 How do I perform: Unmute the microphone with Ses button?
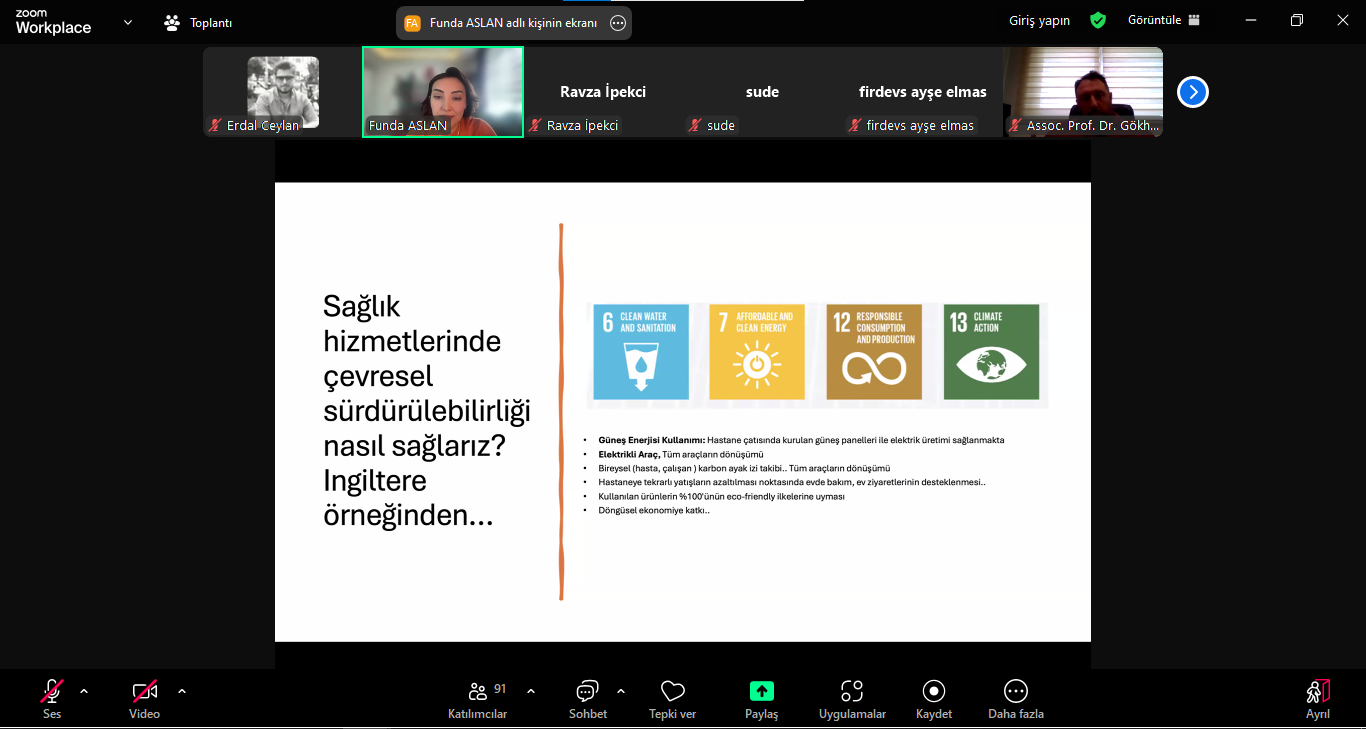click(52, 691)
